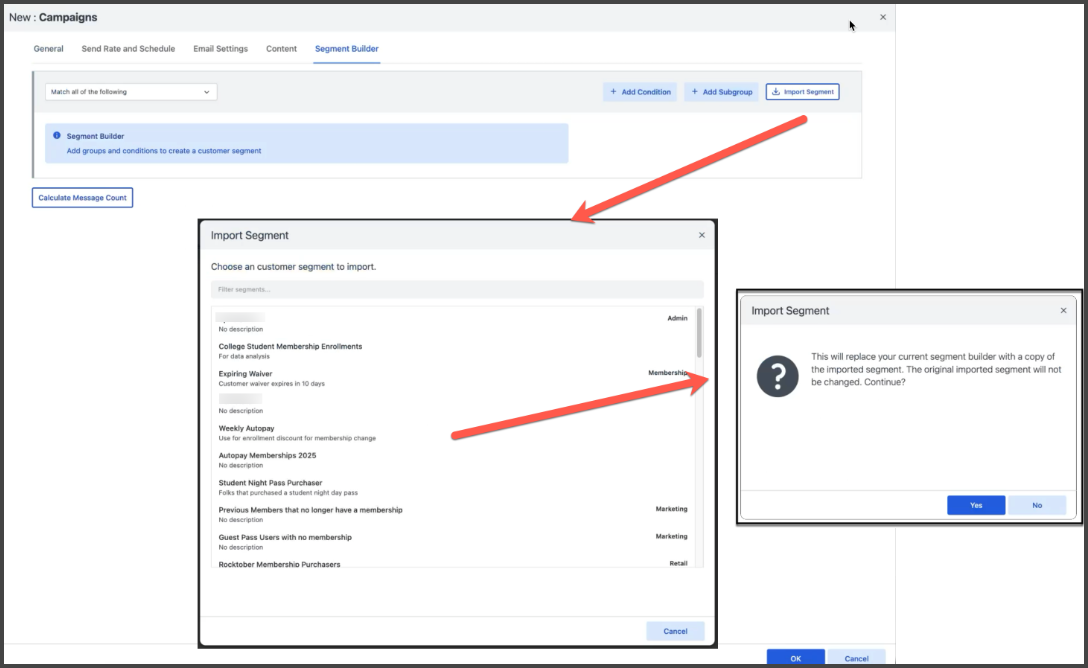Click the question mark icon in confirmation dialog

click(777, 375)
